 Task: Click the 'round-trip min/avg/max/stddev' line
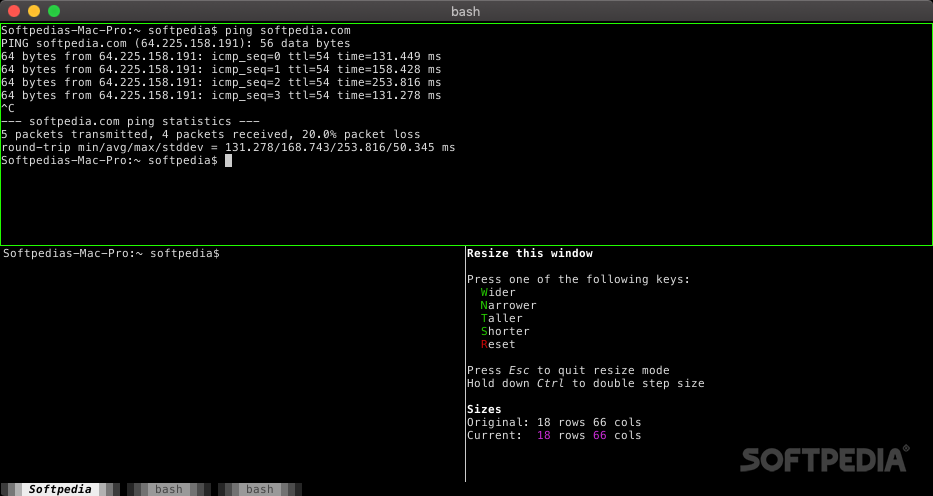tap(228, 147)
